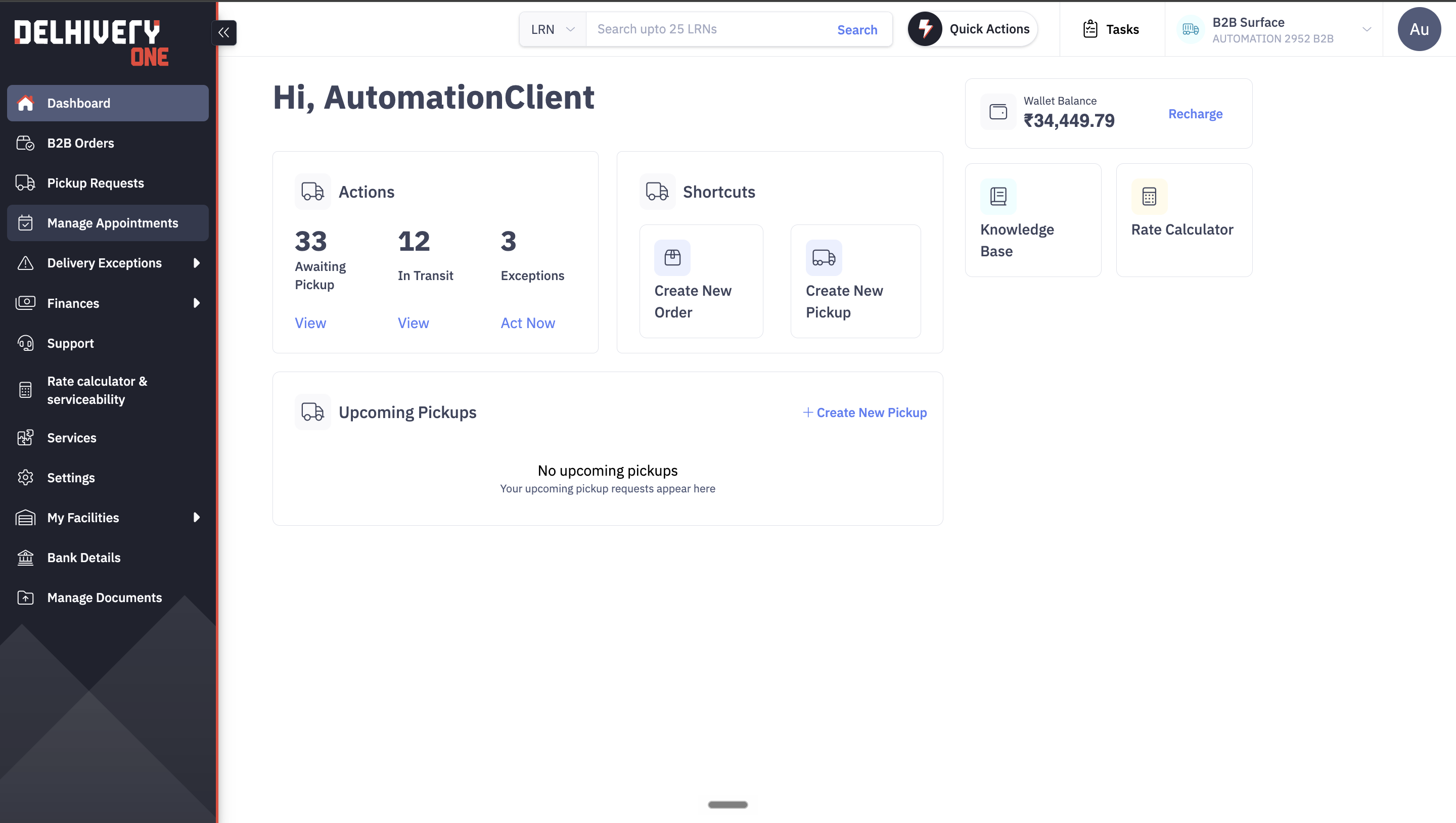Open Bank Details from the sidebar
This screenshot has height=823, width=1456.
(108, 557)
